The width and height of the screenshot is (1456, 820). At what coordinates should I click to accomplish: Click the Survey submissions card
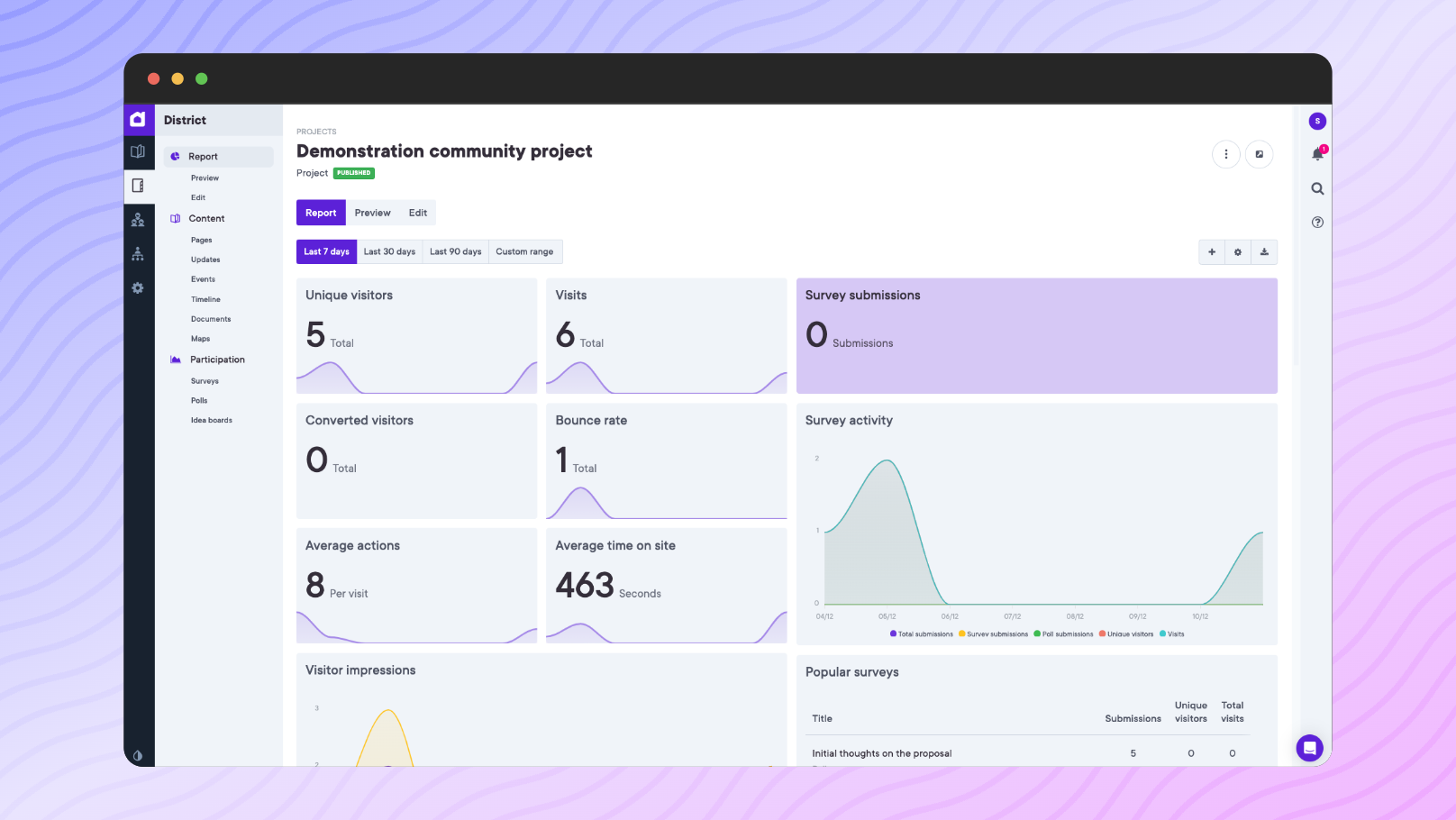point(1037,336)
